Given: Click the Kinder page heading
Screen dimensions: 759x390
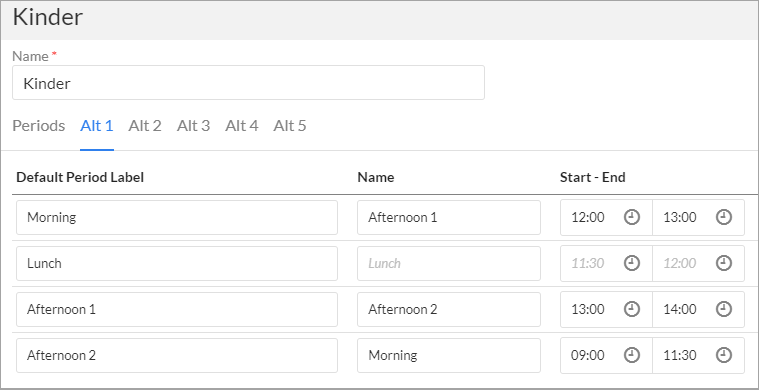Looking at the screenshot, I should coord(47,17).
